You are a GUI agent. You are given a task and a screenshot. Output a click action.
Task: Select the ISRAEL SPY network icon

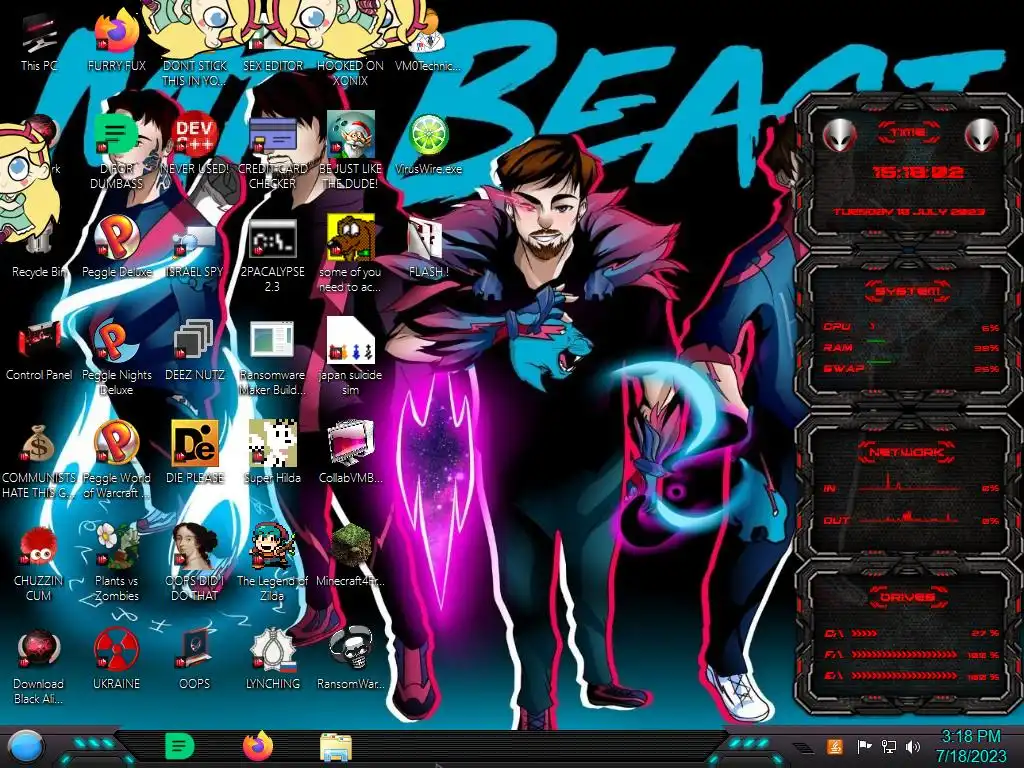194,251
